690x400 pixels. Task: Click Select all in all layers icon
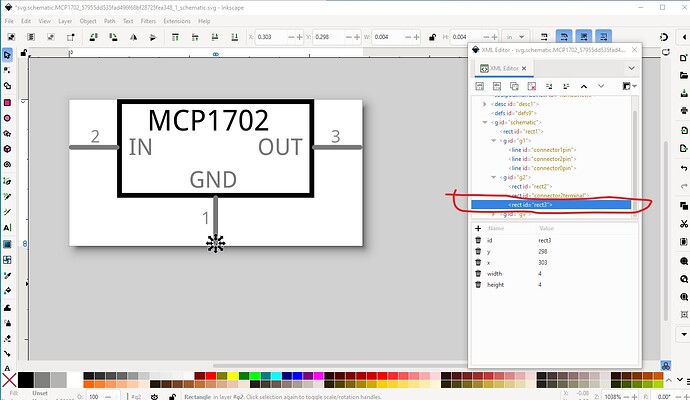coord(31,37)
